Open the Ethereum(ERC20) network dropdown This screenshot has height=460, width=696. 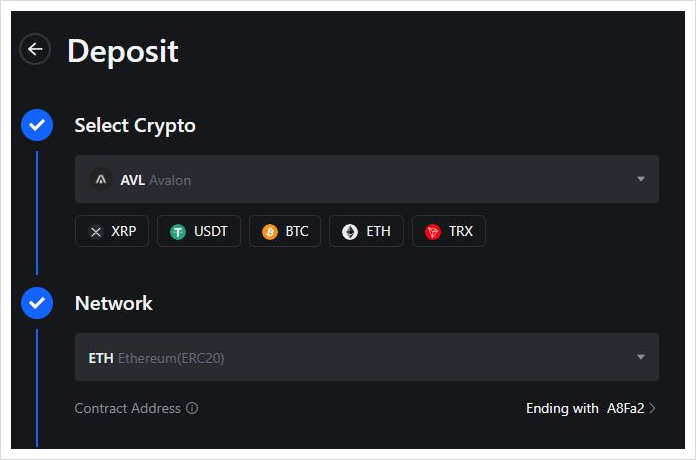pos(367,357)
